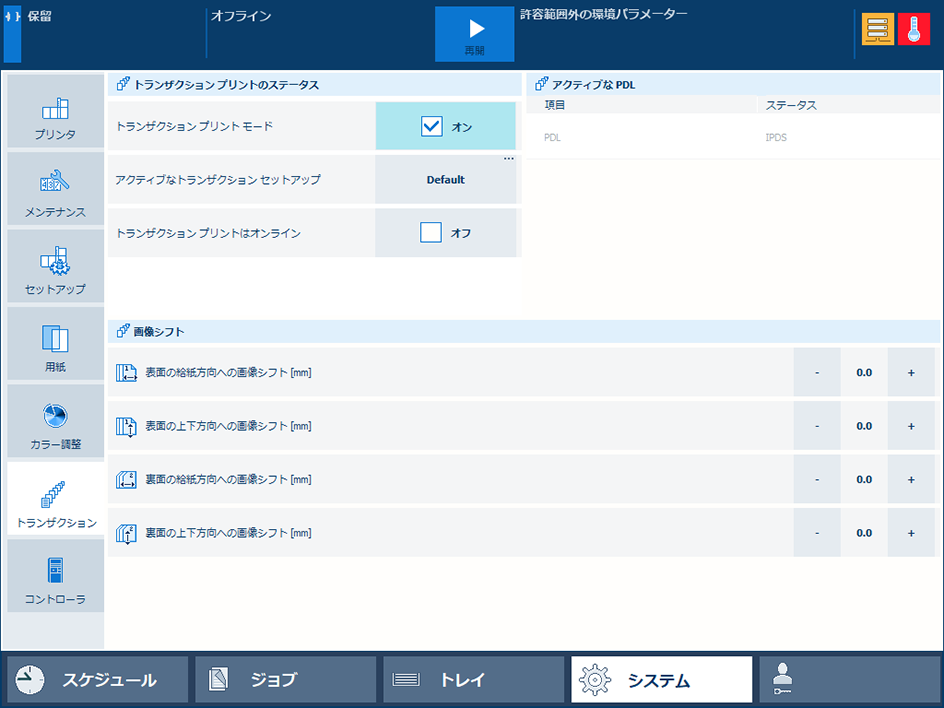The height and width of the screenshot is (708, 944).
Task: Click the 許容範囲外の環境パラメーター message
Action: coord(603,14)
